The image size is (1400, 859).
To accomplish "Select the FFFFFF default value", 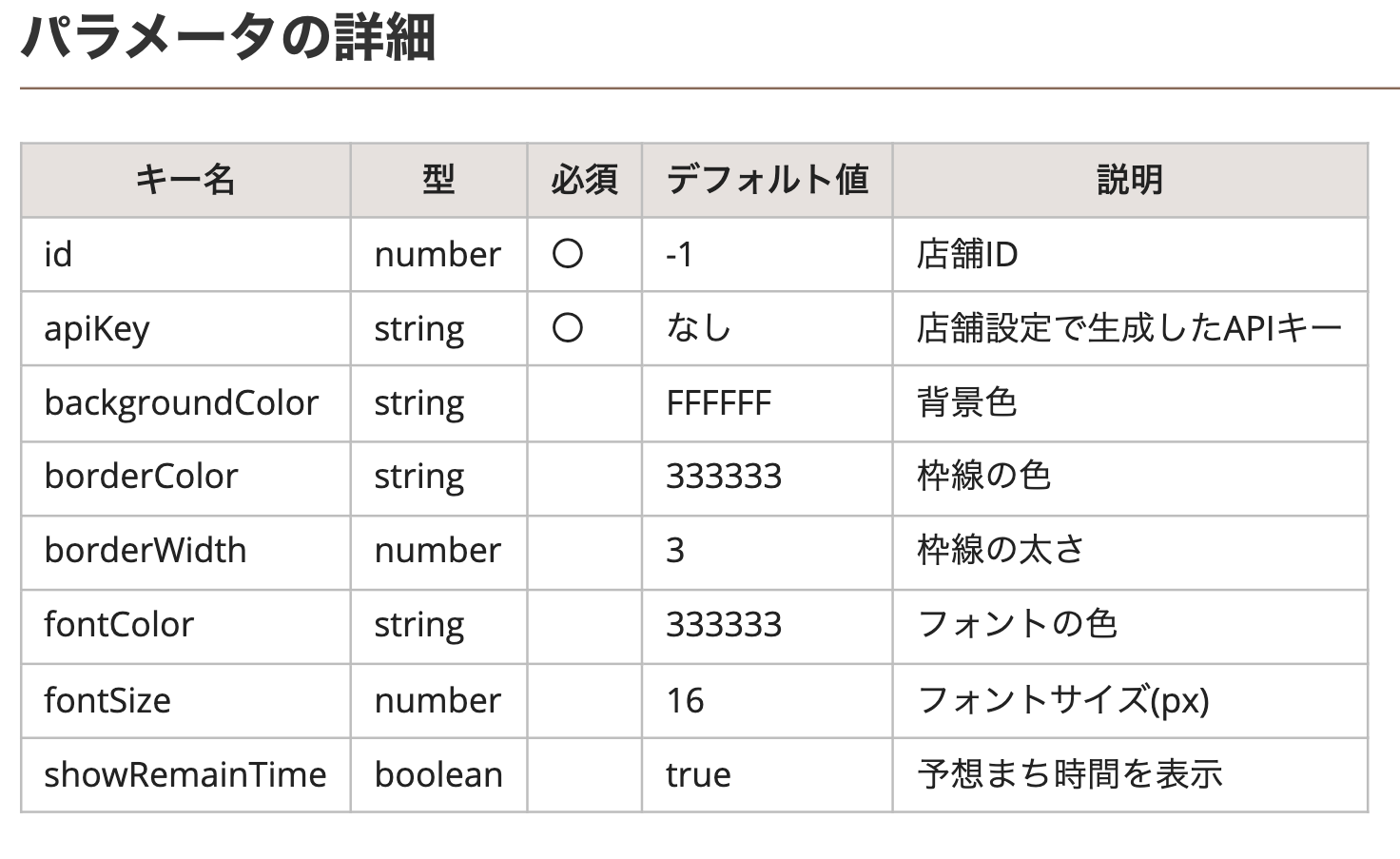I will (x=718, y=403).
